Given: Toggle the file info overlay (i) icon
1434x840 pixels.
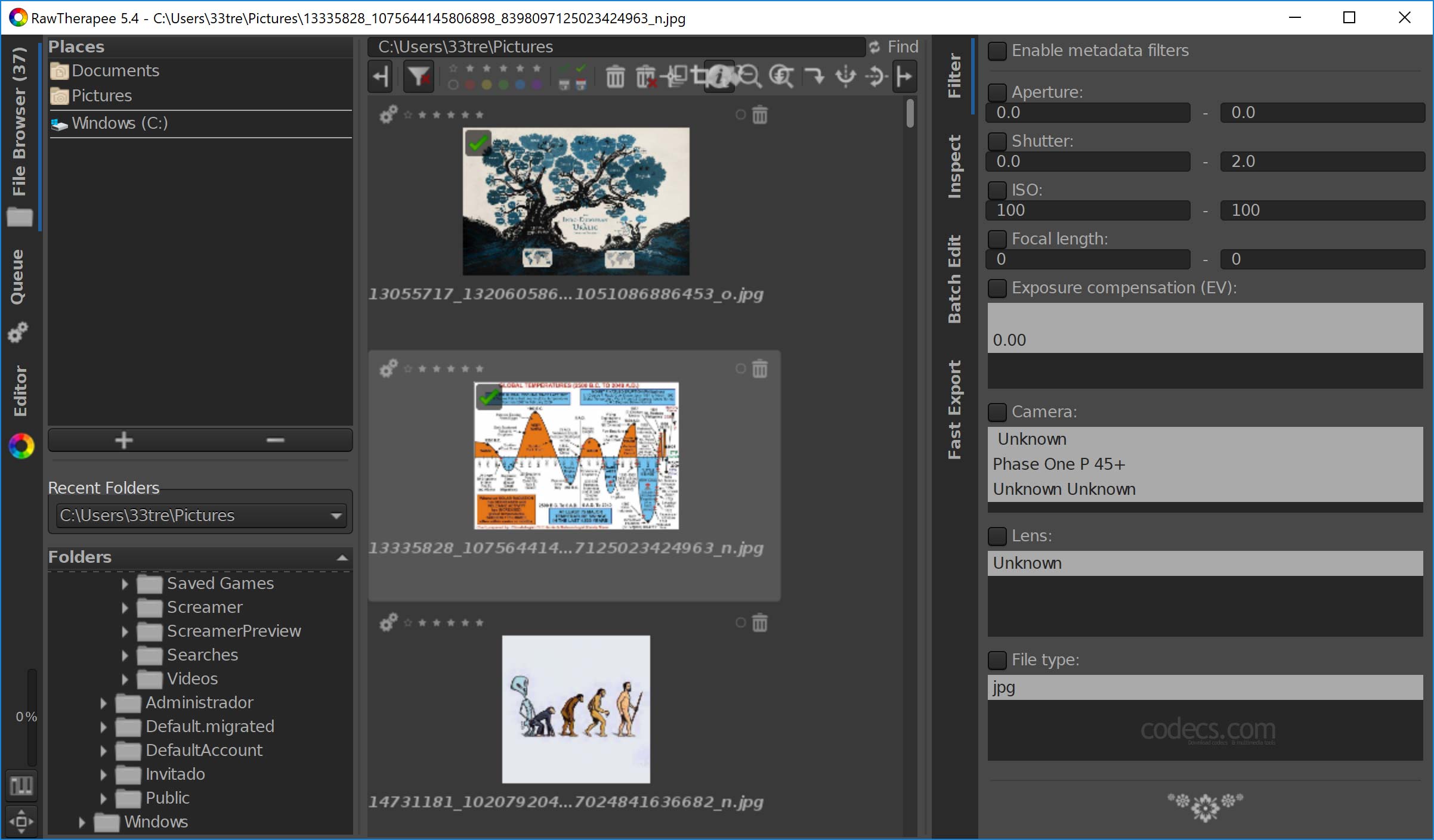Looking at the screenshot, I should click(x=719, y=77).
